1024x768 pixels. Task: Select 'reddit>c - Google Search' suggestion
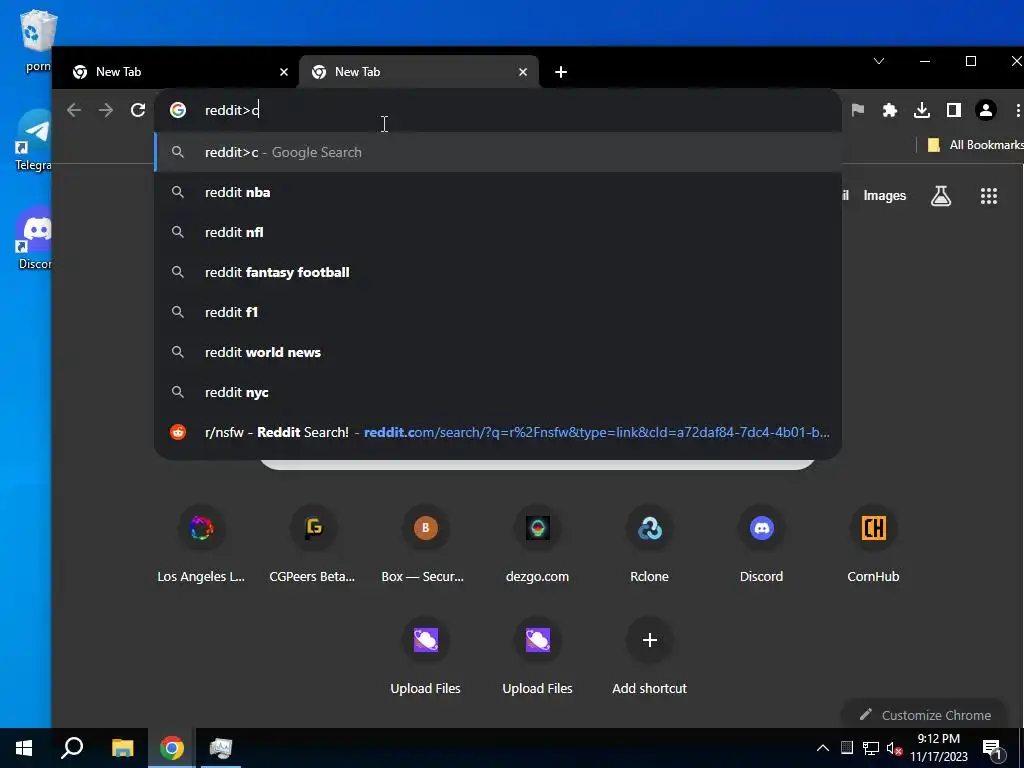(498, 152)
